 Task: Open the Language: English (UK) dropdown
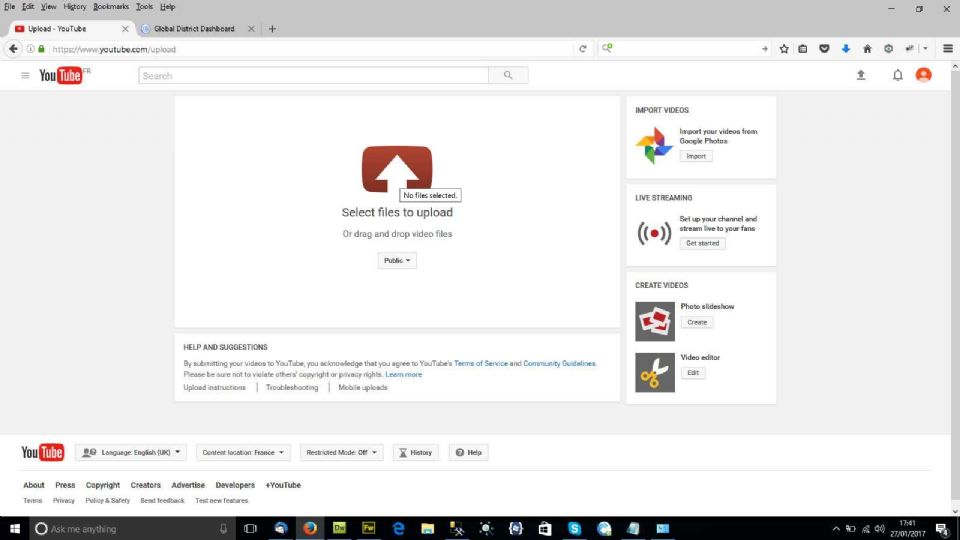click(131, 452)
